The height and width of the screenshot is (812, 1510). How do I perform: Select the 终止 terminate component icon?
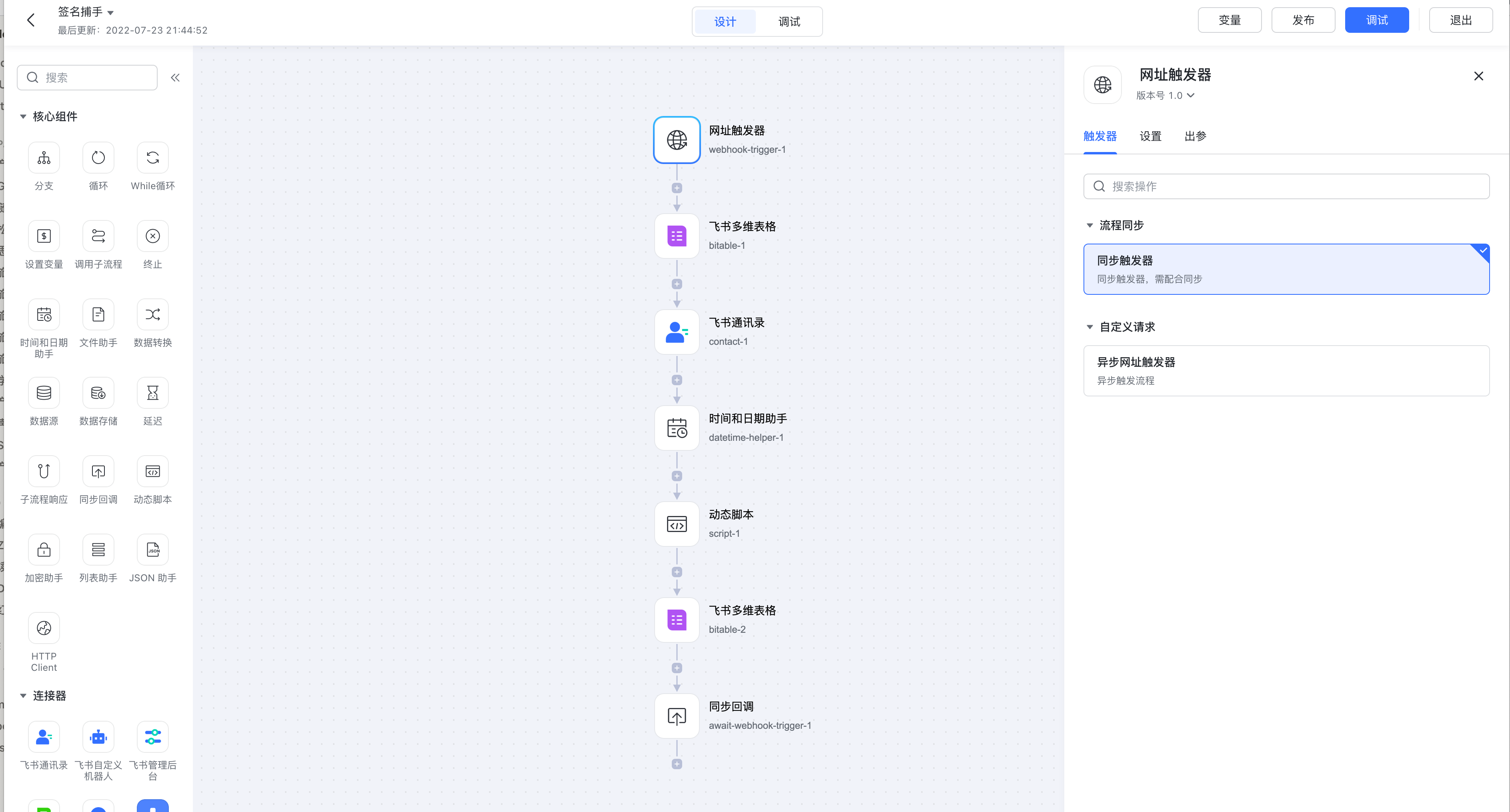[153, 236]
